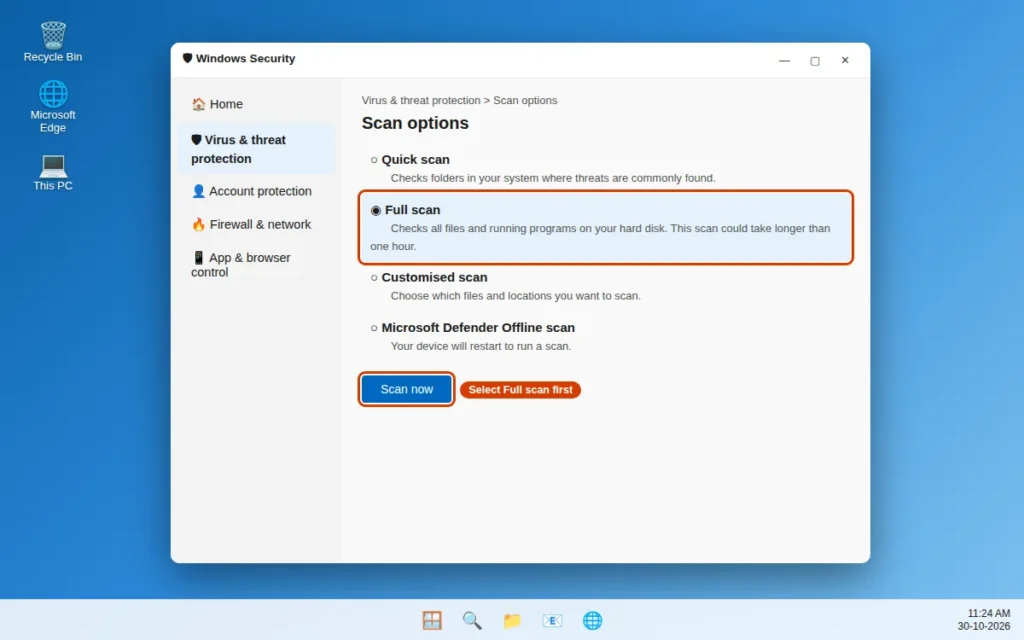
Task: Select Virus & threat protection in the sidebar
Action: pos(256,149)
